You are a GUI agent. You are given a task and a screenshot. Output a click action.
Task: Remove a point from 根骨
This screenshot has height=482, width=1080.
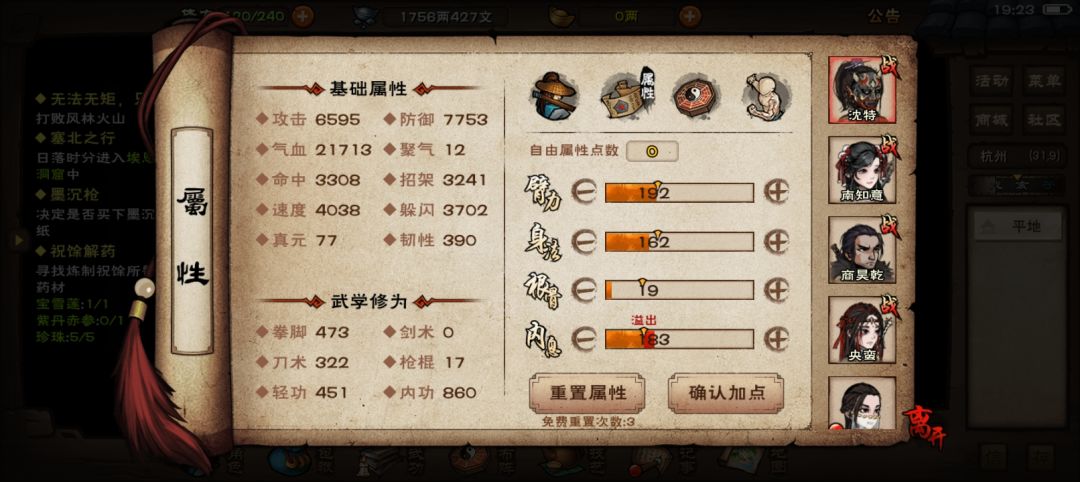(x=584, y=290)
